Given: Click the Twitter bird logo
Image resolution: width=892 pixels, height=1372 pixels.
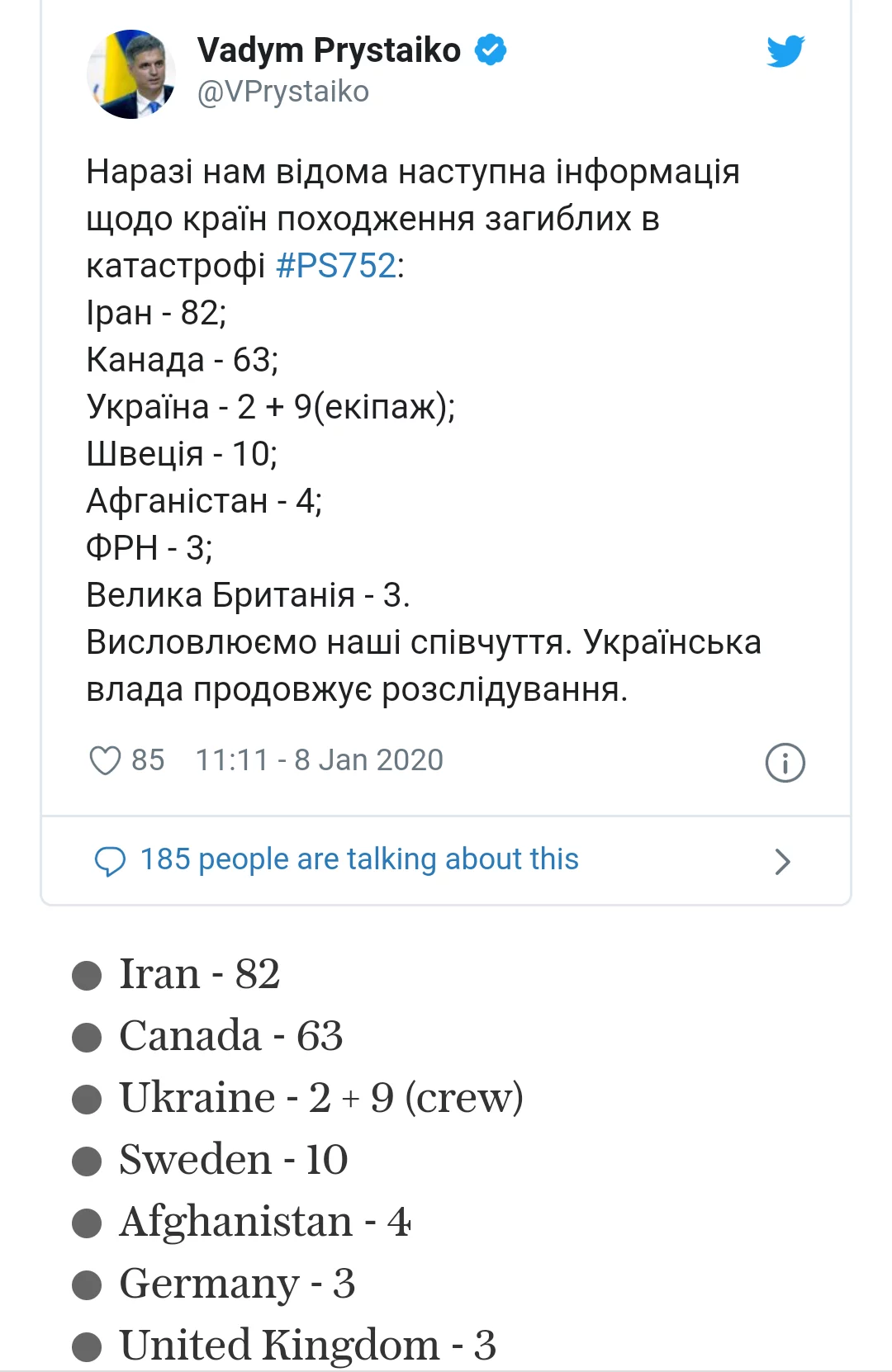Looking at the screenshot, I should click(785, 51).
